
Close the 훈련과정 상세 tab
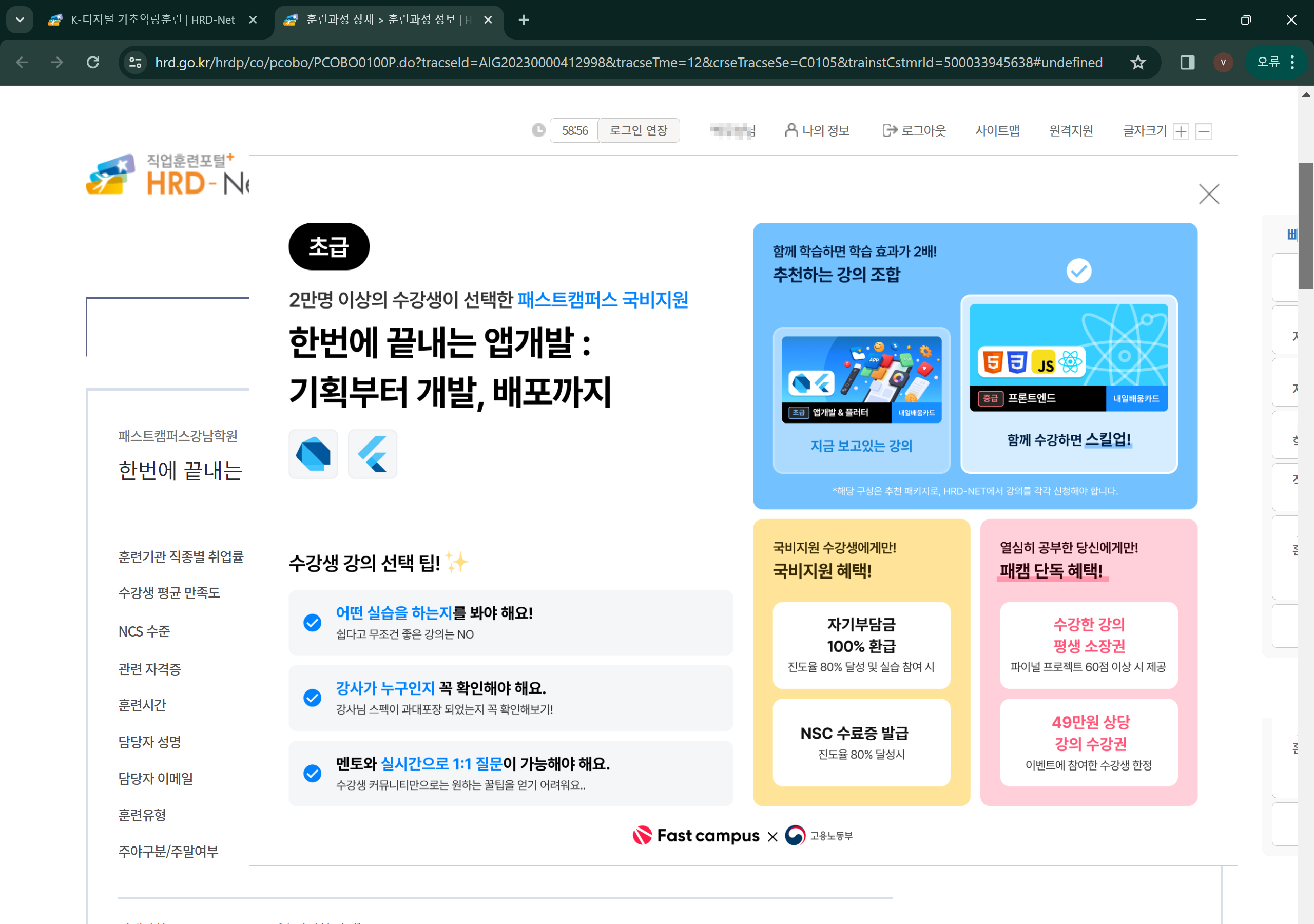pos(488,20)
